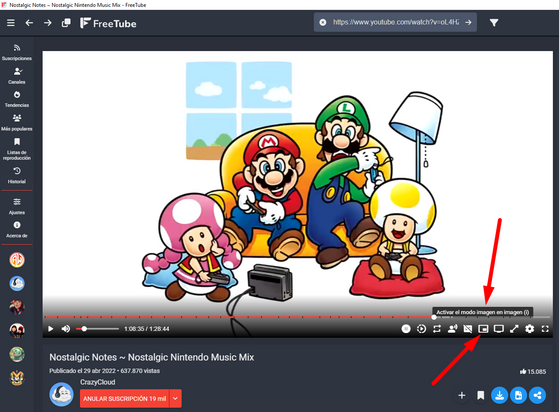Viewport: 559px width, 412px height.
Task: Adjust the volume slider
Action: coord(97,329)
